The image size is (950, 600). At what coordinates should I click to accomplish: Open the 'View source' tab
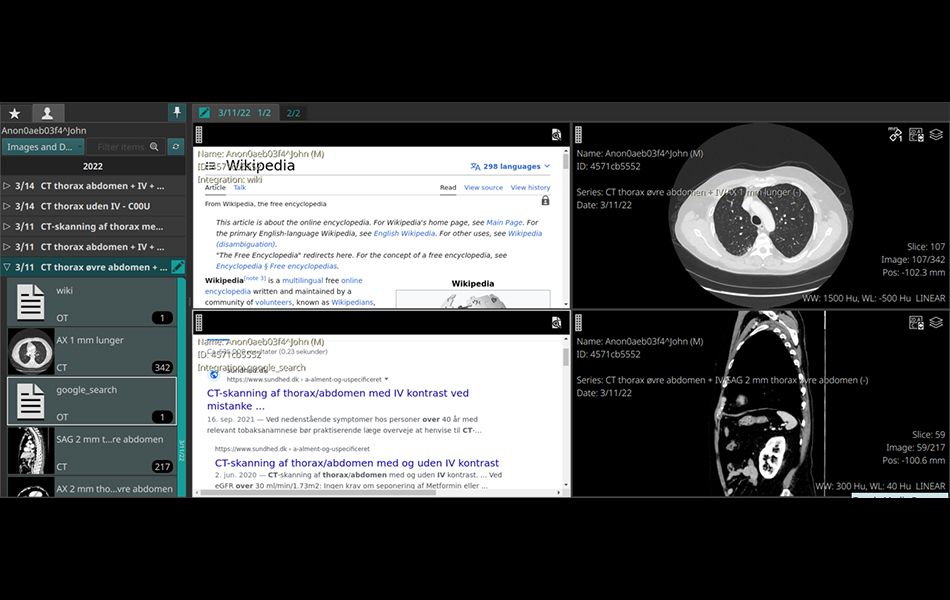[483, 188]
